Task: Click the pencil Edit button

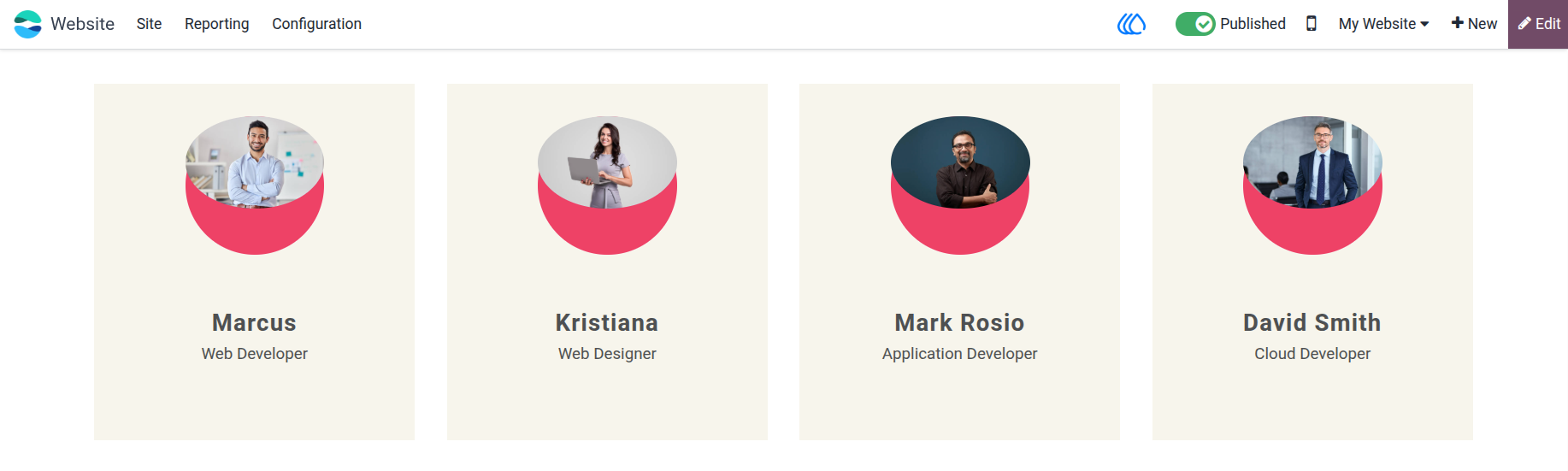Action: pyautogui.click(x=1538, y=24)
